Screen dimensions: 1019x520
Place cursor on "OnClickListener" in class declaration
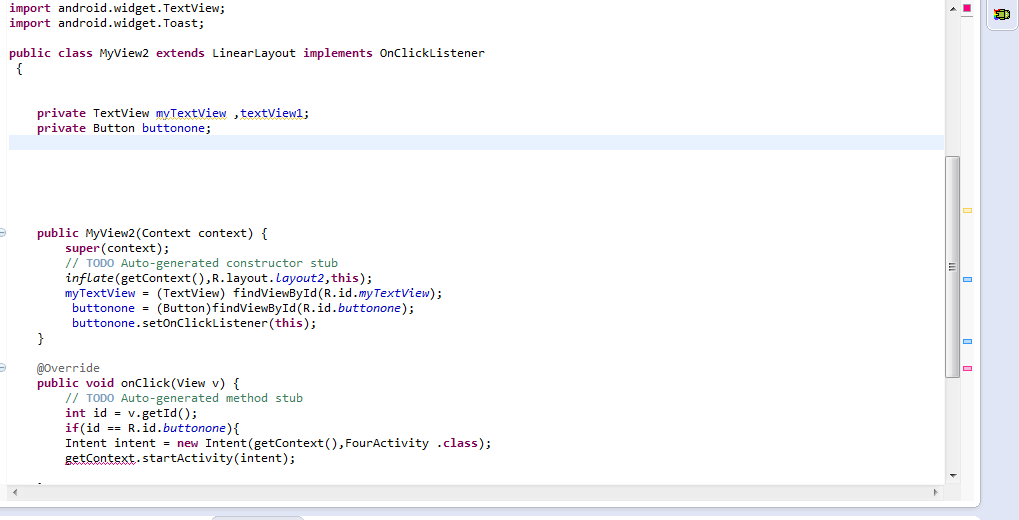tap(432, 53)
